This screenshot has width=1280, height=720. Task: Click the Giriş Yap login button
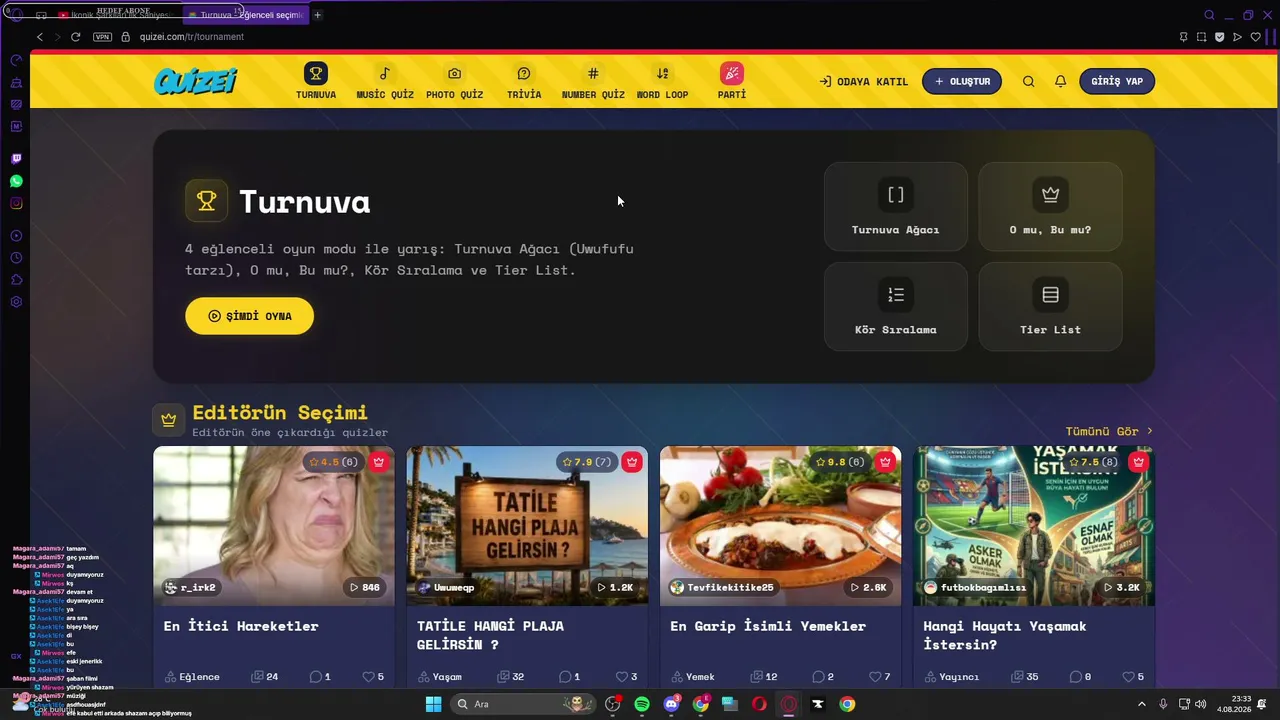[1117, 82]
